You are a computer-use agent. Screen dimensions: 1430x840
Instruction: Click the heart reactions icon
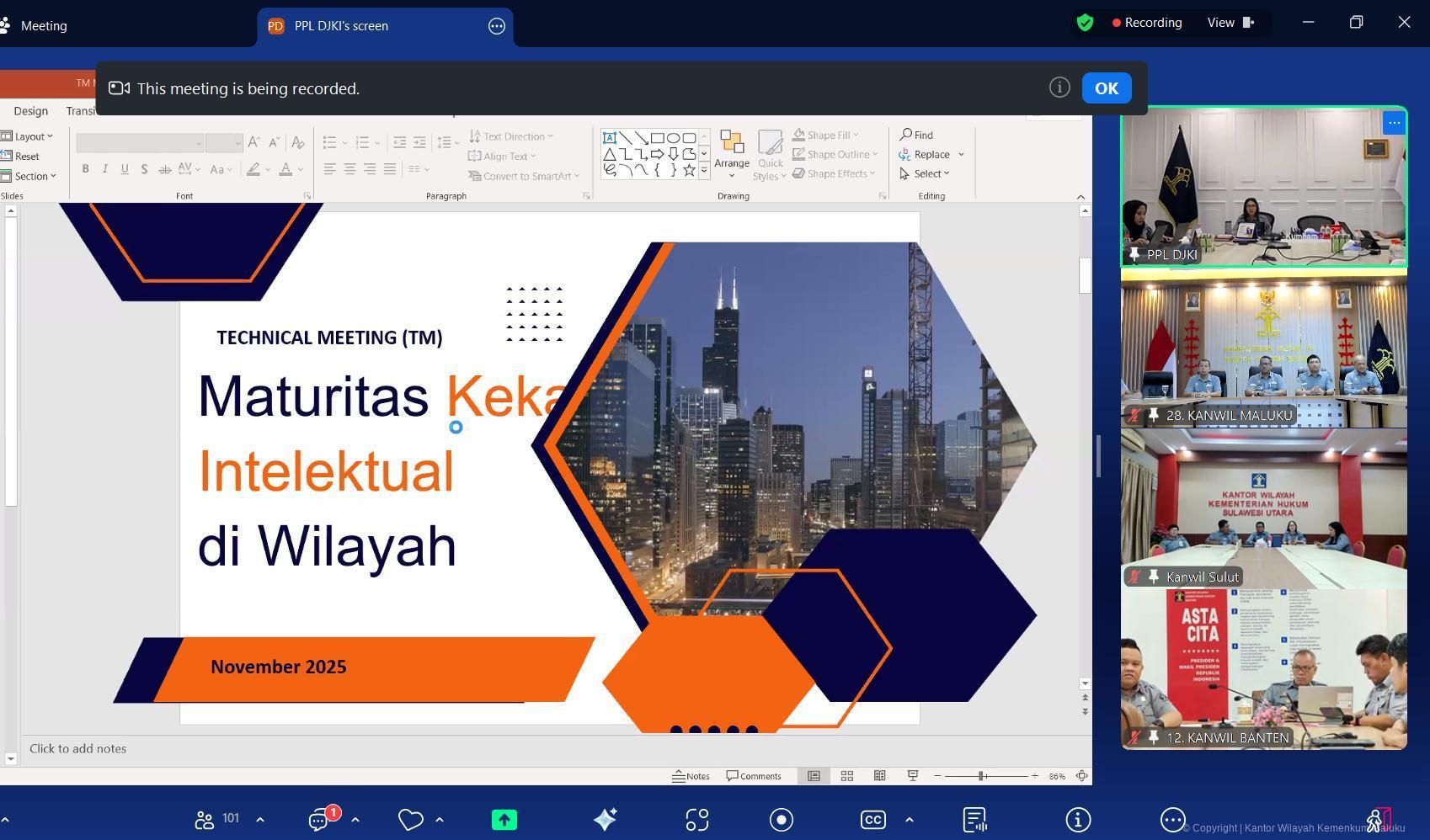(410, 820)
